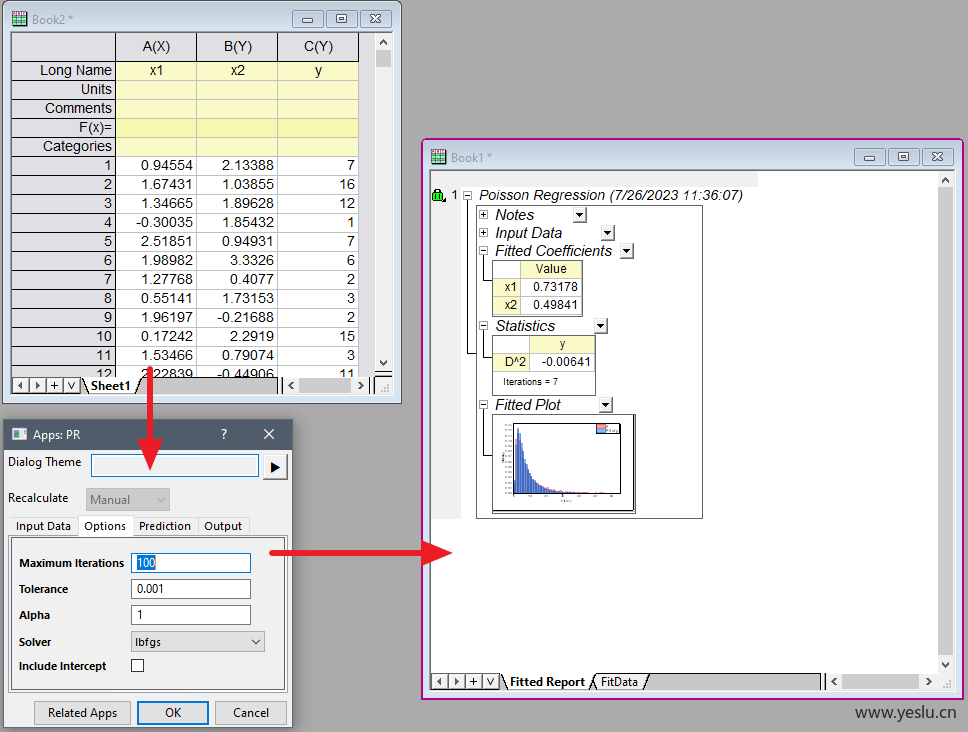Open the Statistics dropdown arrow menu
Image resolution: width=968 pixels, height=732 pixels.
coord(600,326)
